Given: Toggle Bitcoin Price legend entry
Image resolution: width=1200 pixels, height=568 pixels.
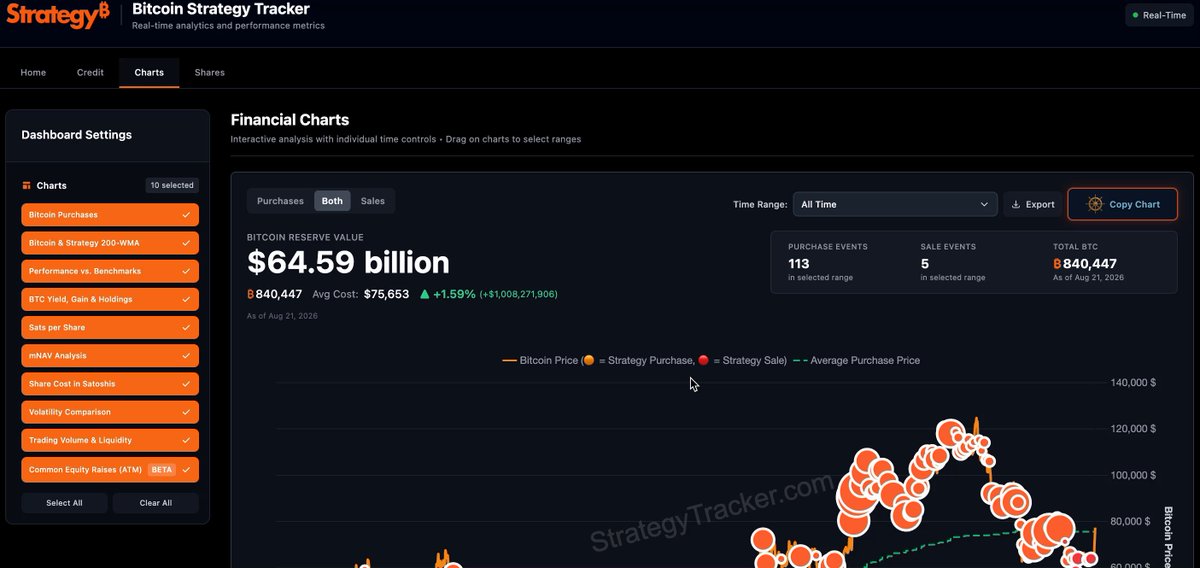Looking at the screenshot, I should 644,360.
